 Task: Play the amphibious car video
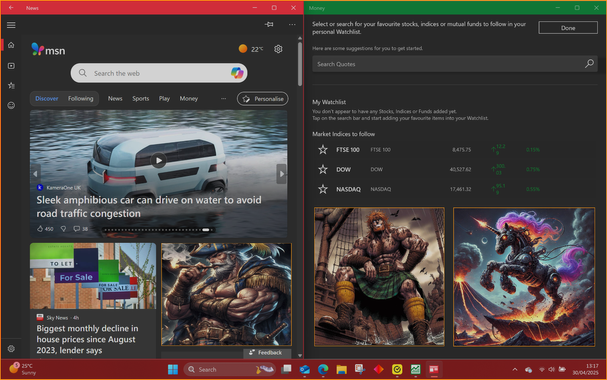point(158,160)
